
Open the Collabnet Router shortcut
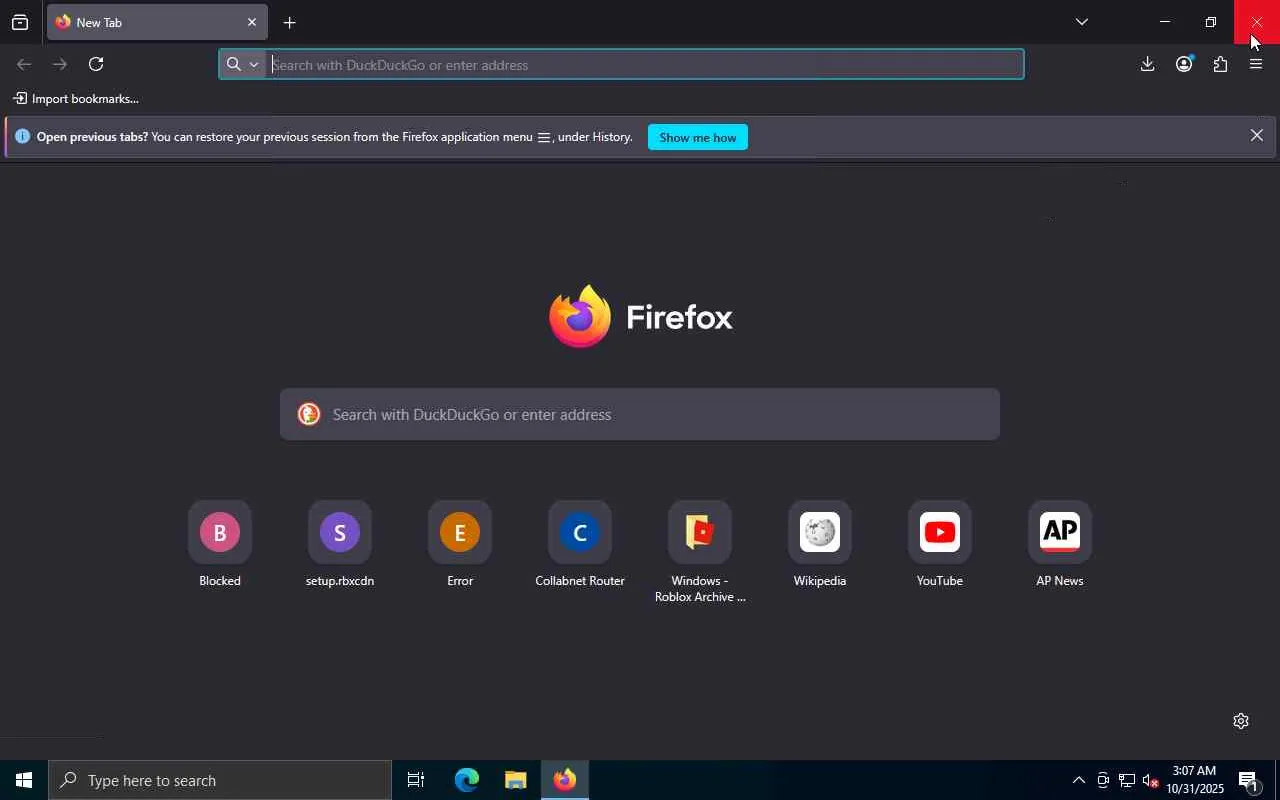tap(580, 544)
